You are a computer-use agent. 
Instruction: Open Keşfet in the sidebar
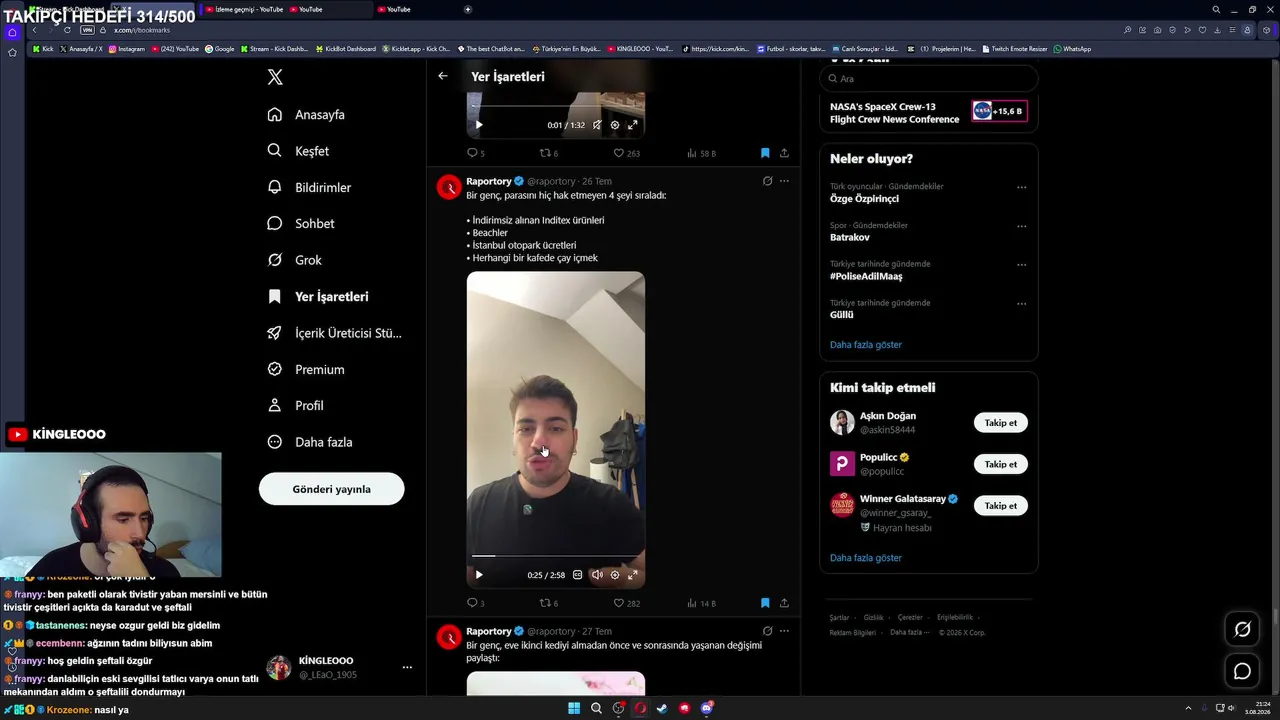298,151
